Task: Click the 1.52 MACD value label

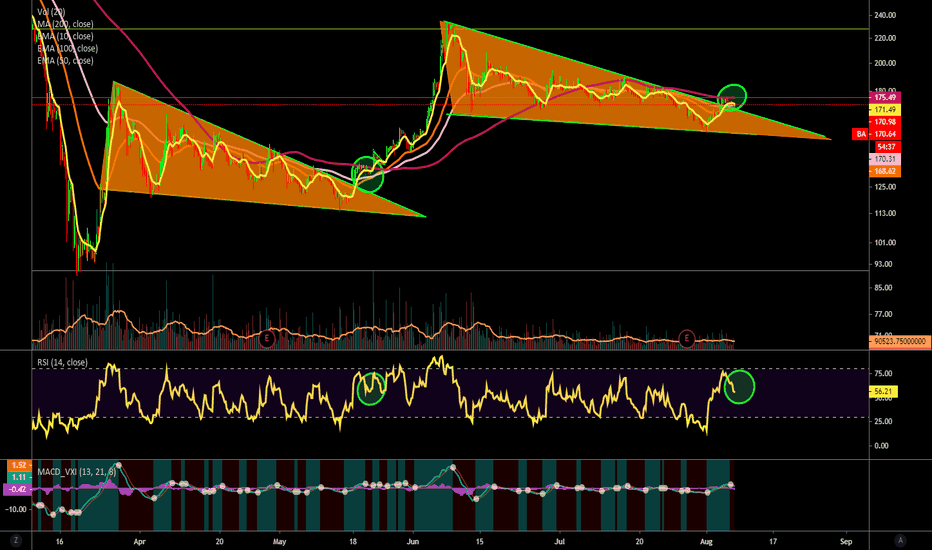Action: tap(18, 466)
